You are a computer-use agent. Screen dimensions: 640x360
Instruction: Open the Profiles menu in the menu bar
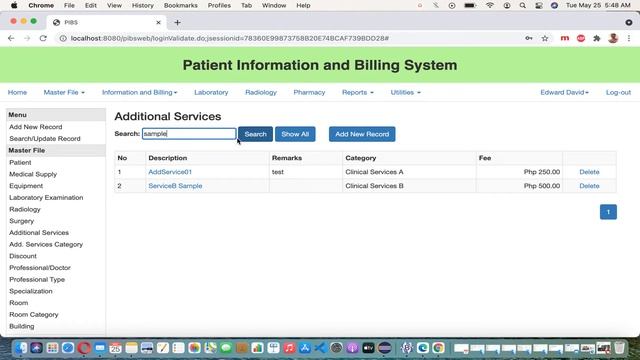tap(219, 5)
